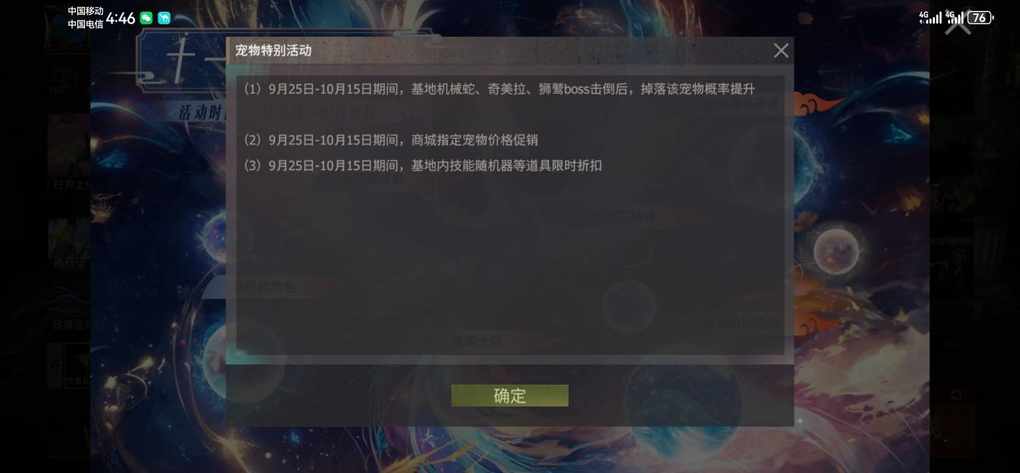Tap the dimmed X behind the battery indicator

958,23
